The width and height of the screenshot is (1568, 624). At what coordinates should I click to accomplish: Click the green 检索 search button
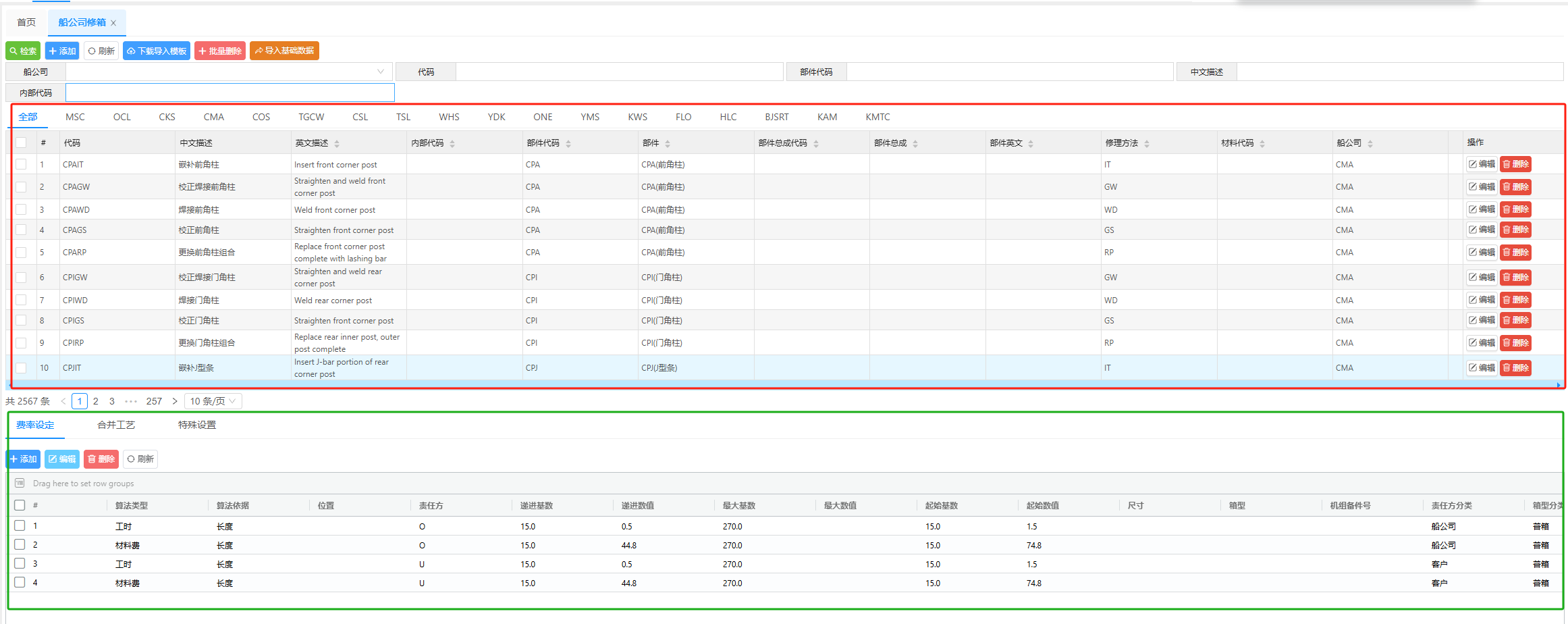coord(24,51)
